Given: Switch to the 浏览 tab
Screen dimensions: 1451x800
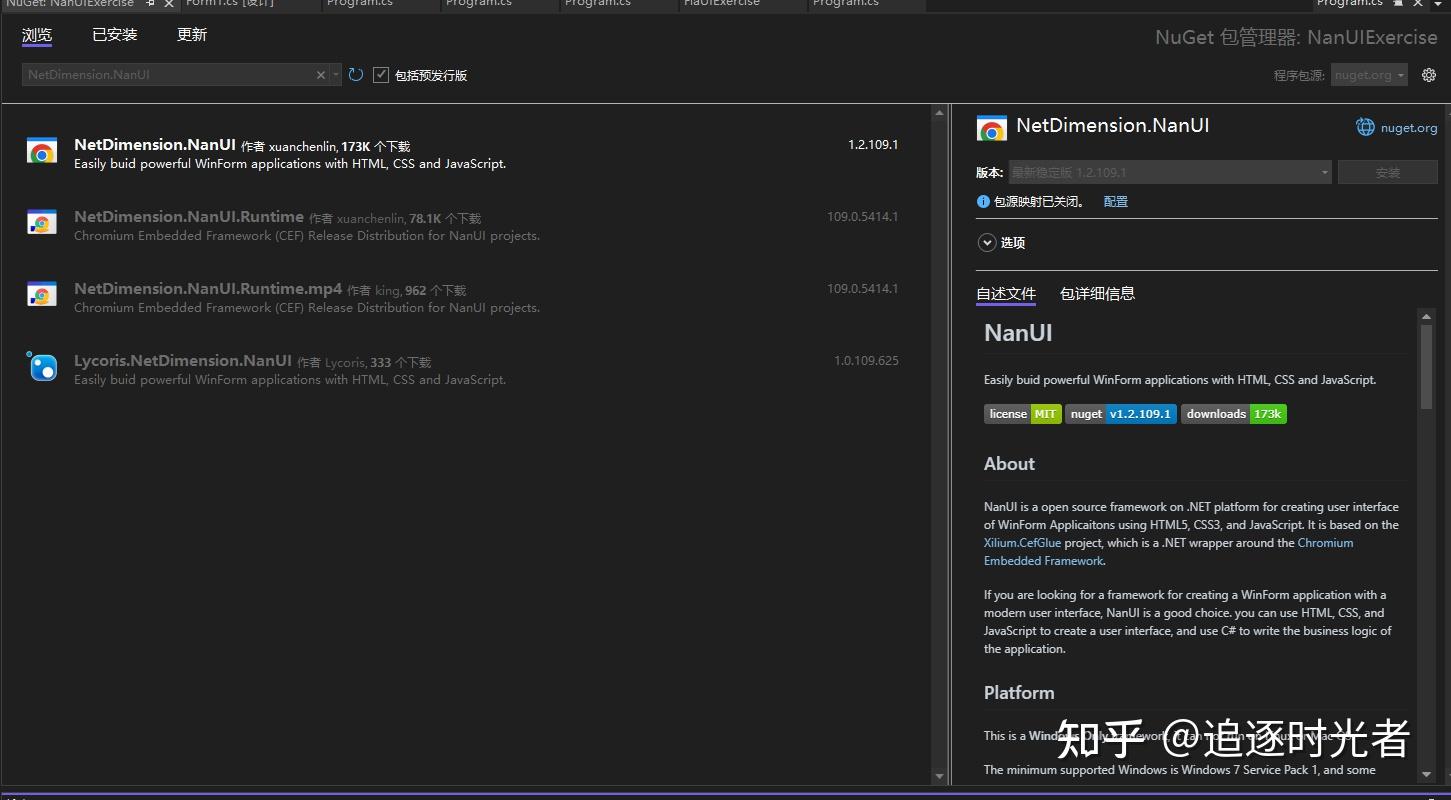Looking at the screenshot, I should (37, 35).
